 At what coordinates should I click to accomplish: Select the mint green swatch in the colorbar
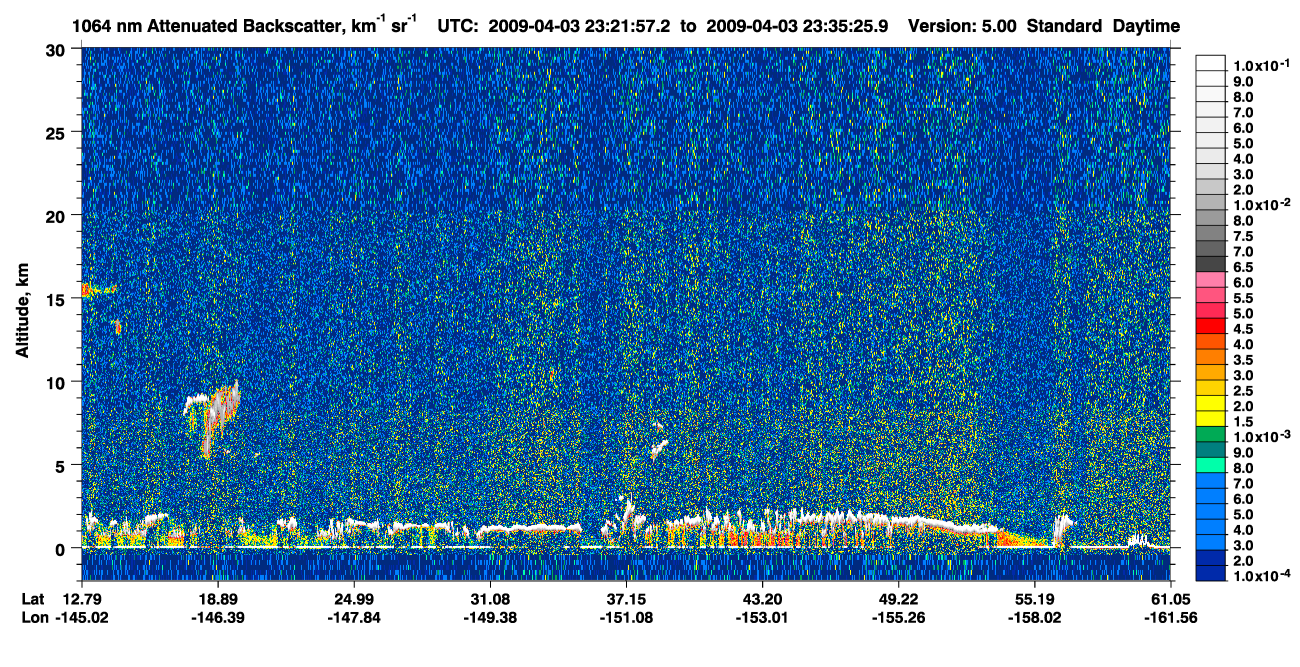(1210, 465)
